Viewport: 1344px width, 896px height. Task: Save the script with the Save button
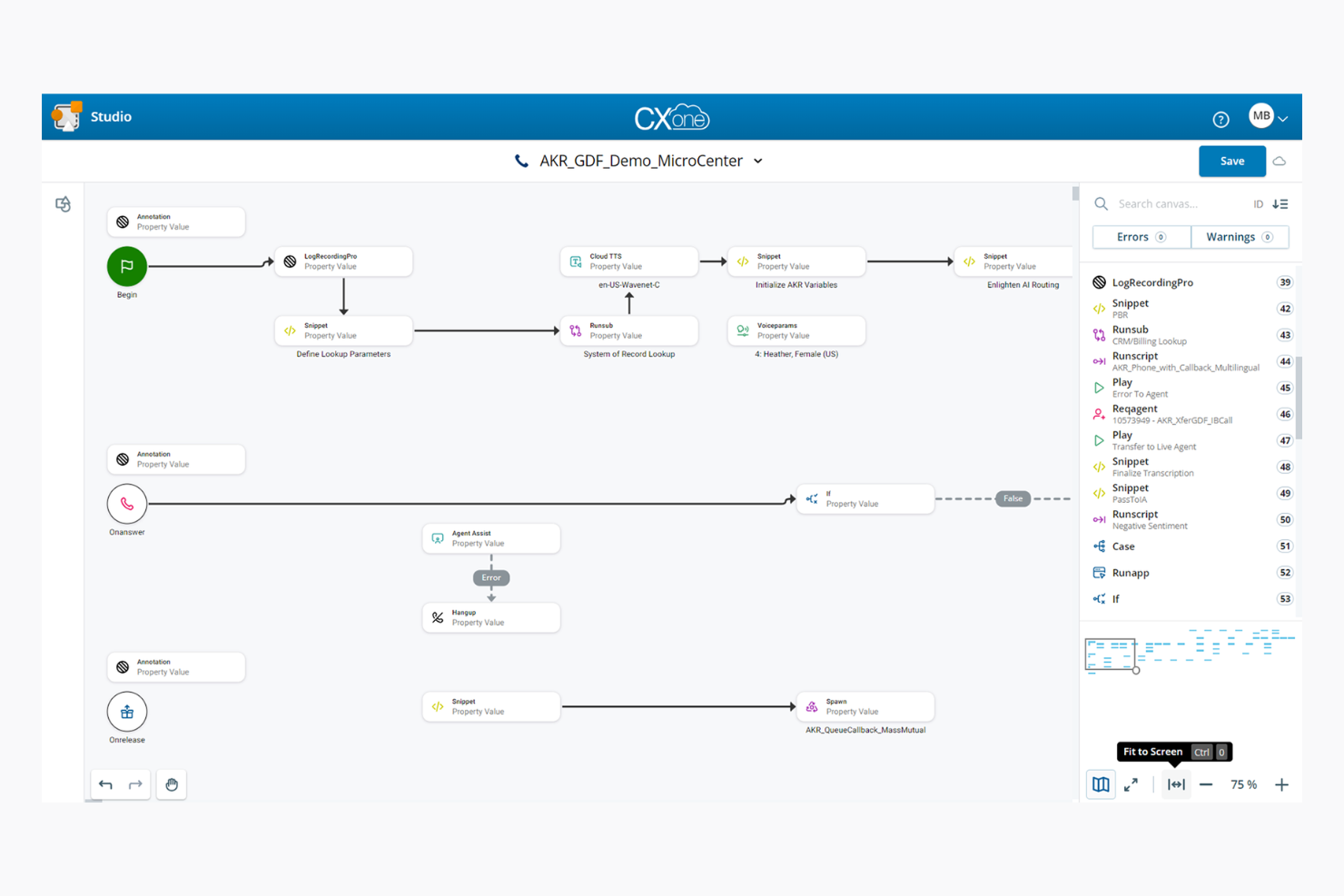point(1232,161)
